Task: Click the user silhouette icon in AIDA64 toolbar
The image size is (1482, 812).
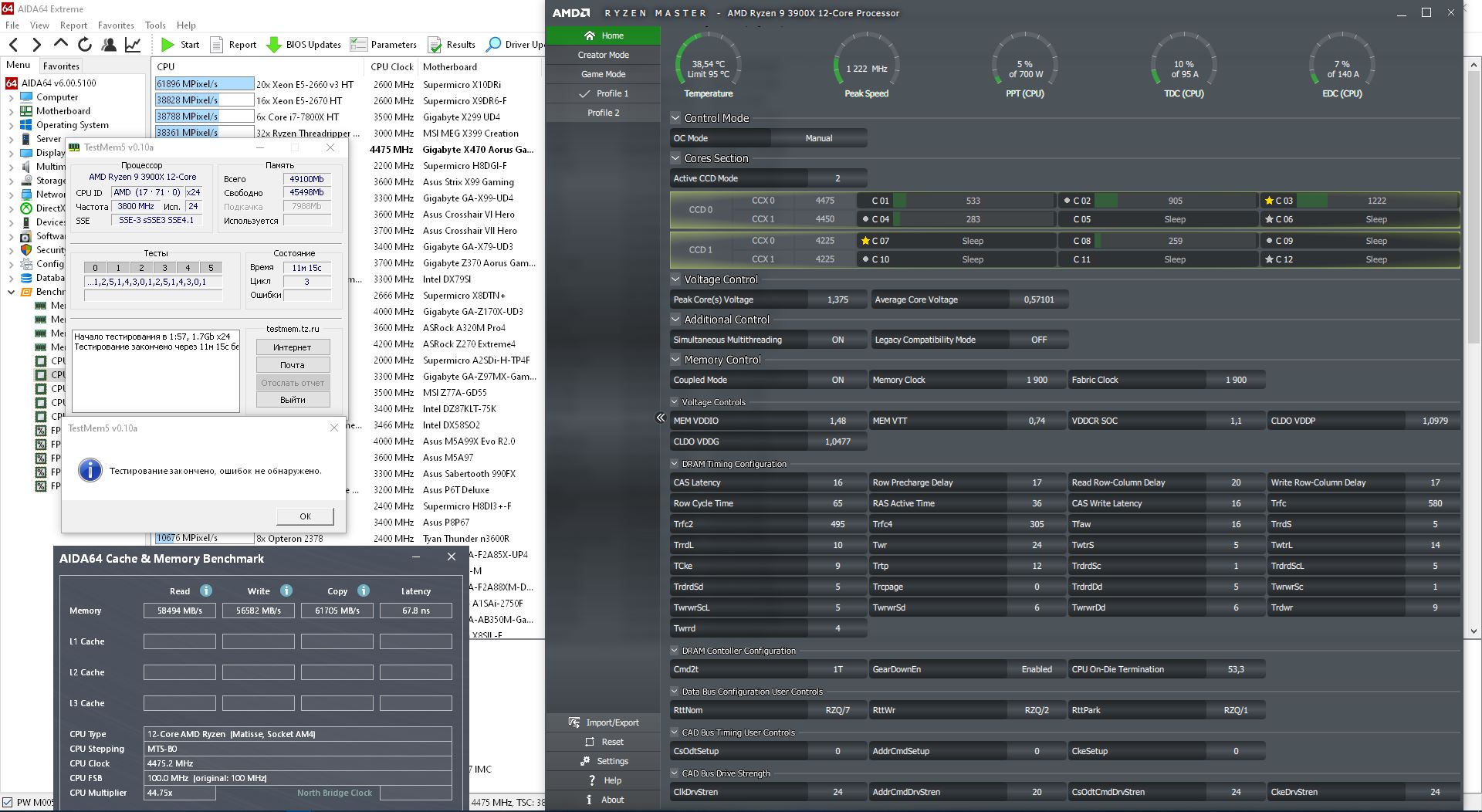Action: click(x=109, y=45)
